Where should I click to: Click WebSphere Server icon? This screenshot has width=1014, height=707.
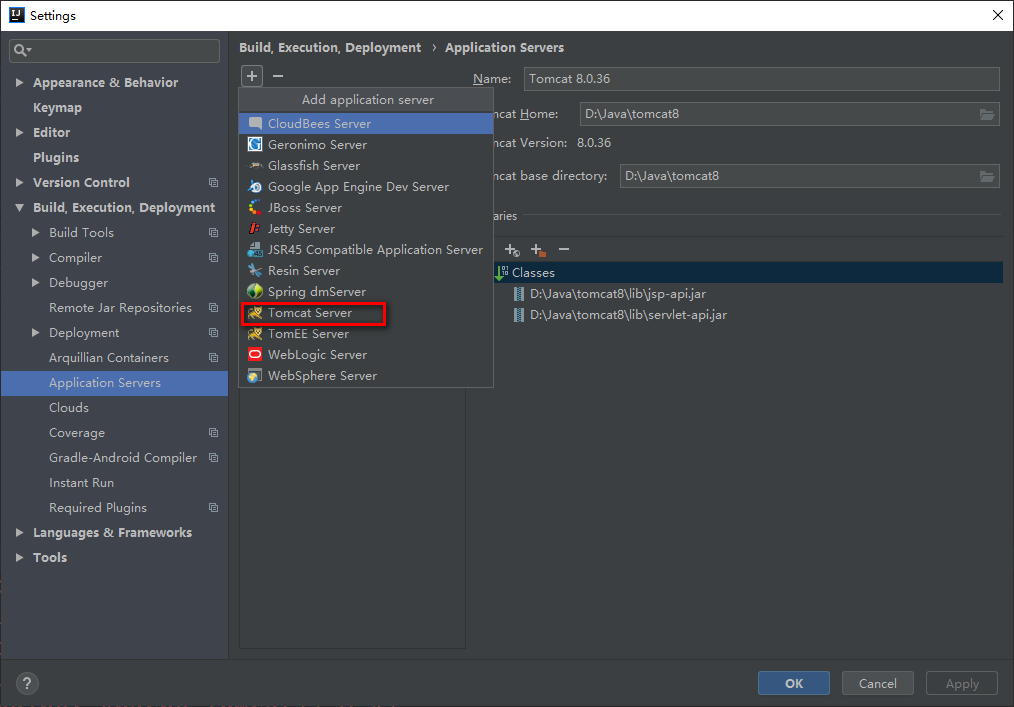pos(255,376)
